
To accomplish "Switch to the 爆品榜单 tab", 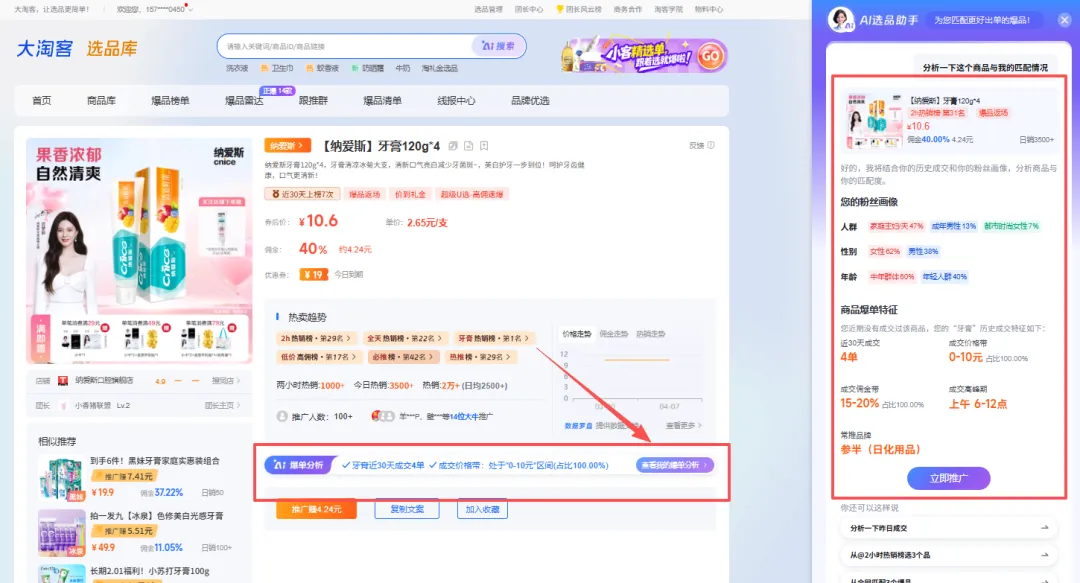I will pos(170,101).
